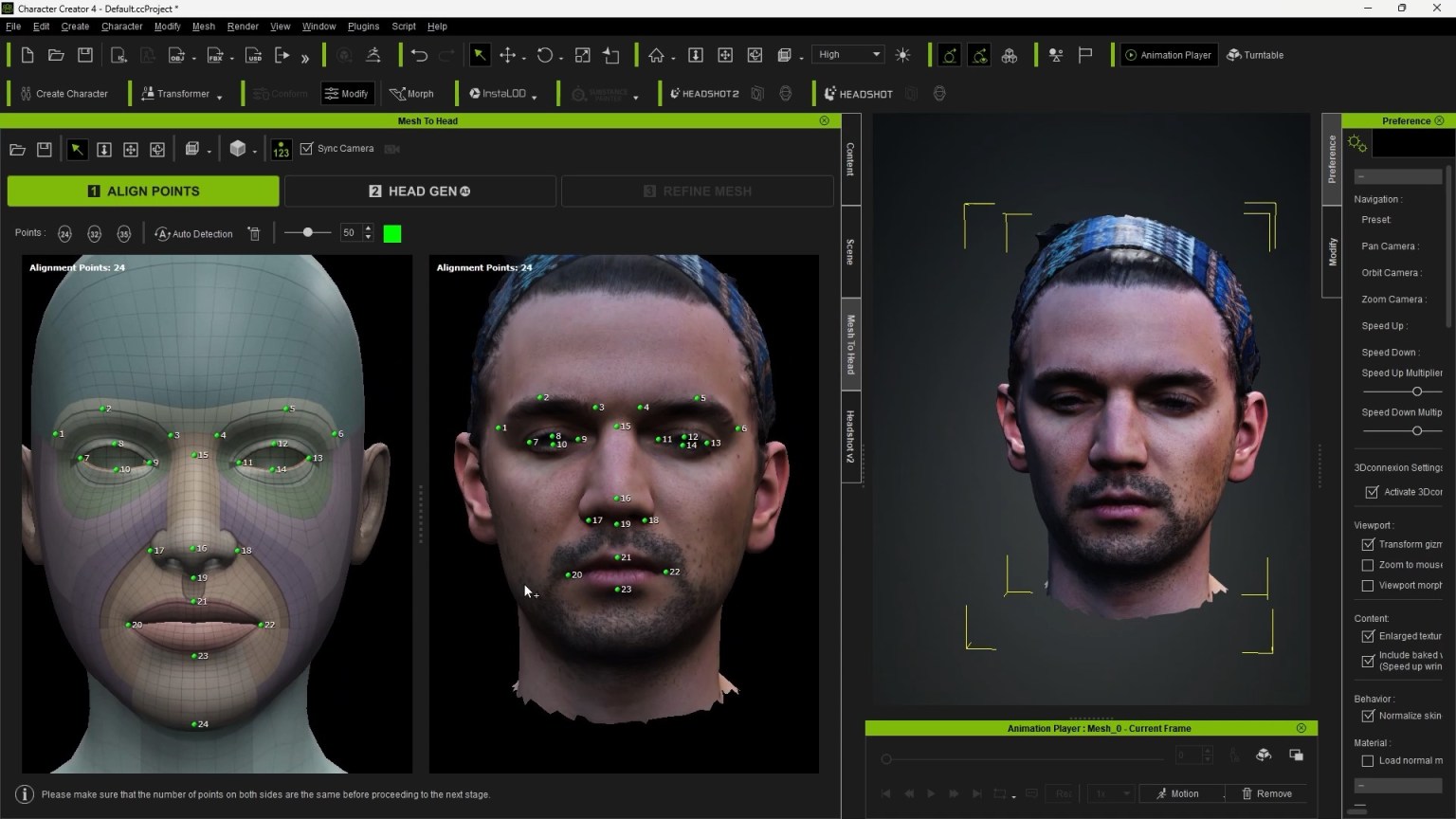Screen dimensions: 1456x819
Task: Save the project with the main toolbar floppy icon
Action: 85,55
